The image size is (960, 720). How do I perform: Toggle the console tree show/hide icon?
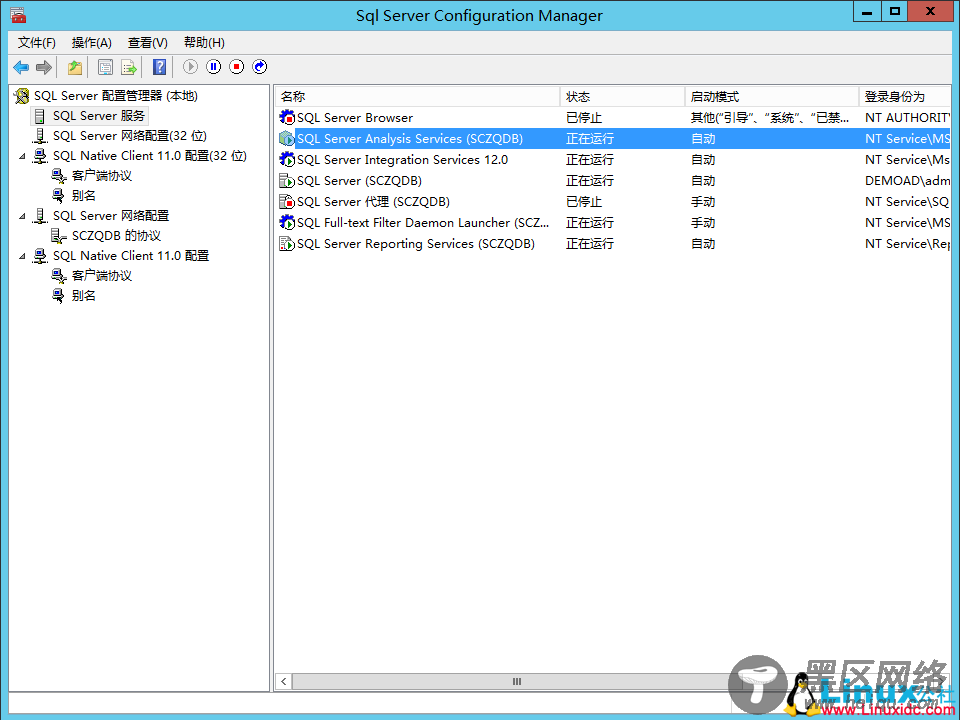tap(105, 67)
